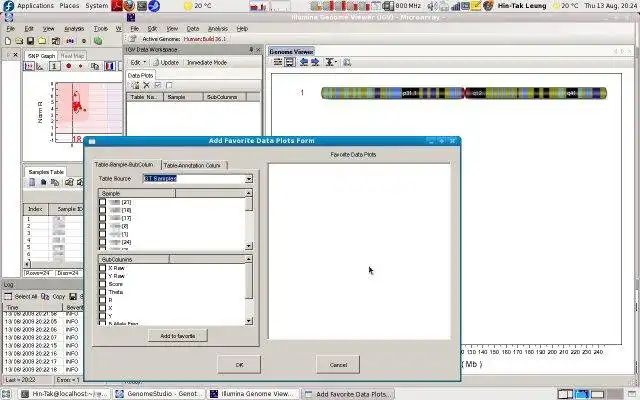This screenshot has height=400, width=640.
Task: Click the blue globe browser launcher in top panel
Action: tap(154, 6)
